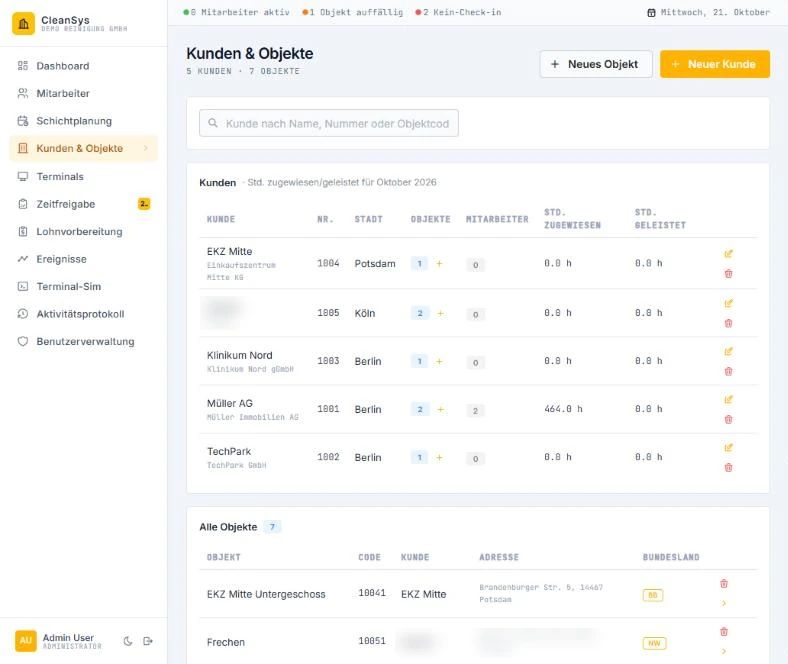Click the Zeitfreigabe notification badge

(x=144, y=204)
